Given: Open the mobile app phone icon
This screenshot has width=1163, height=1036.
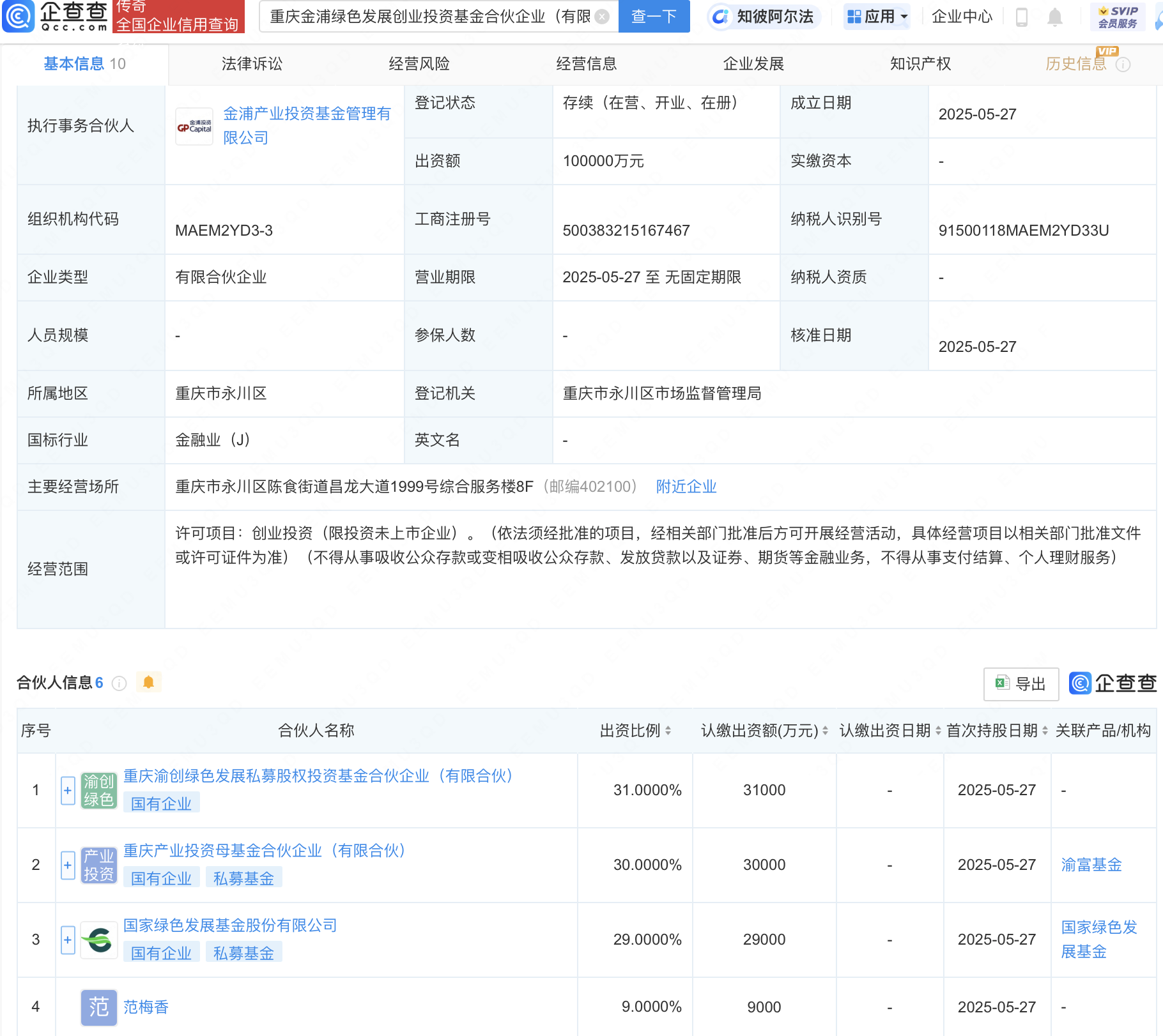Looking at the screenshot, I should click(1021, 17).
